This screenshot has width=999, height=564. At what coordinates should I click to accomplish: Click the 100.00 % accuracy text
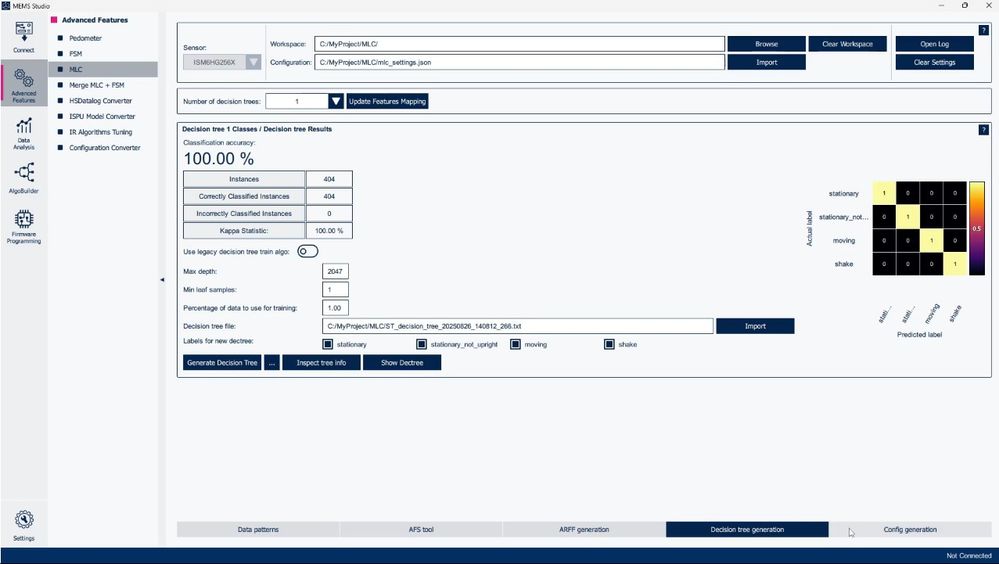pos(219,159)
